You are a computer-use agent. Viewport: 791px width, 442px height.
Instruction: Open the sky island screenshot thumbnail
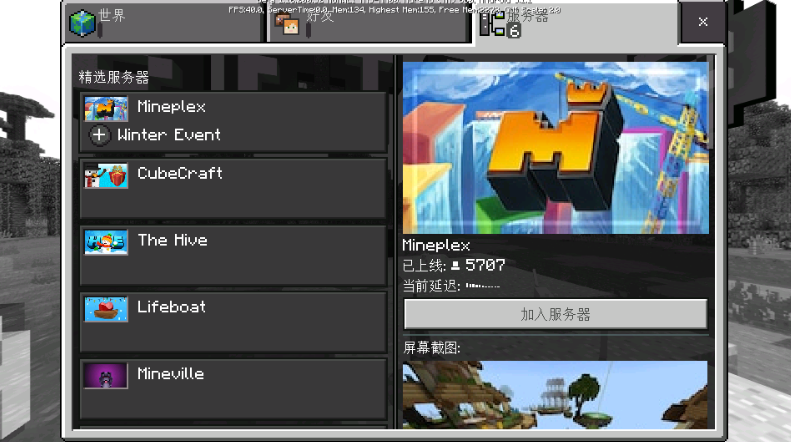click(555, 394)
